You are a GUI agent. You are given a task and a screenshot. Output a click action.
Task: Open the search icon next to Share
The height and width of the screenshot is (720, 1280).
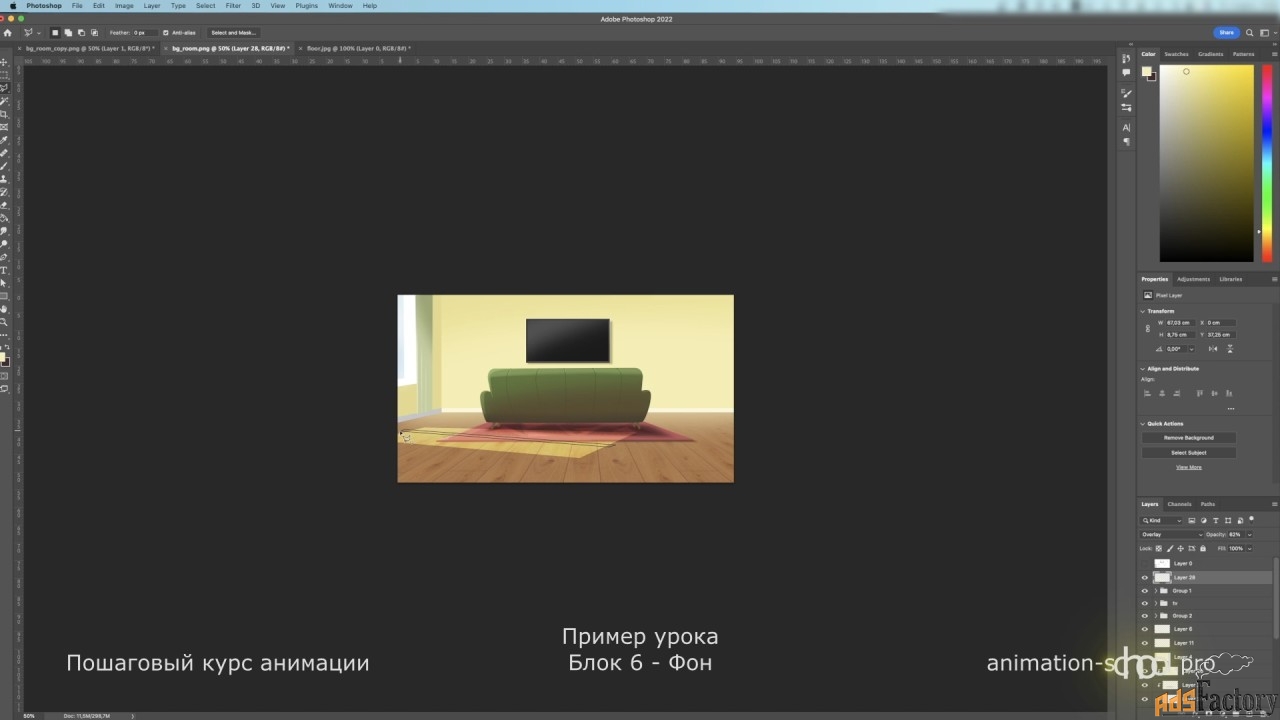(x=1250, y=33)
